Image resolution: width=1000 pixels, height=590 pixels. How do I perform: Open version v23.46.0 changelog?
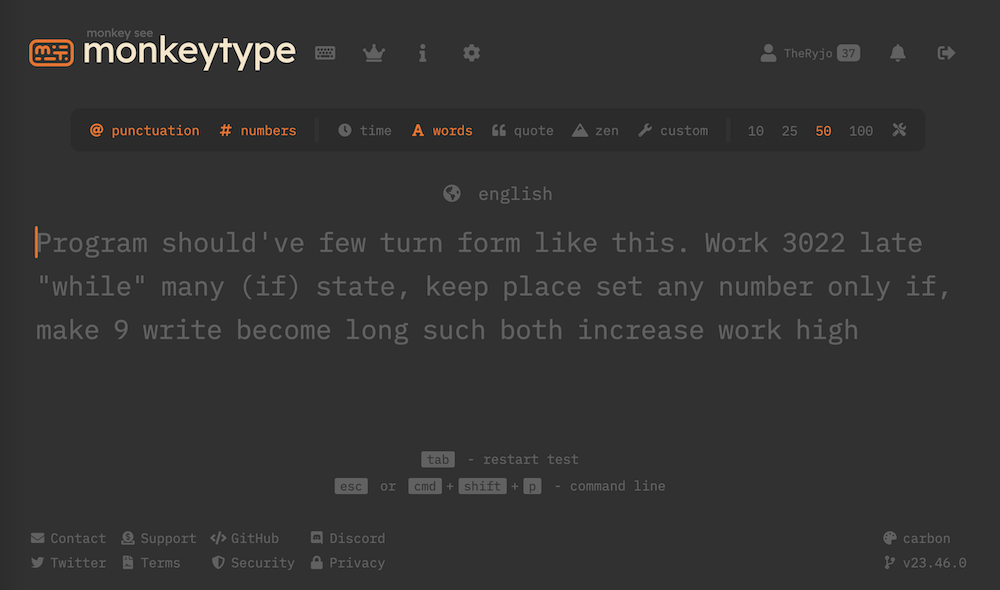click(925, 563)
